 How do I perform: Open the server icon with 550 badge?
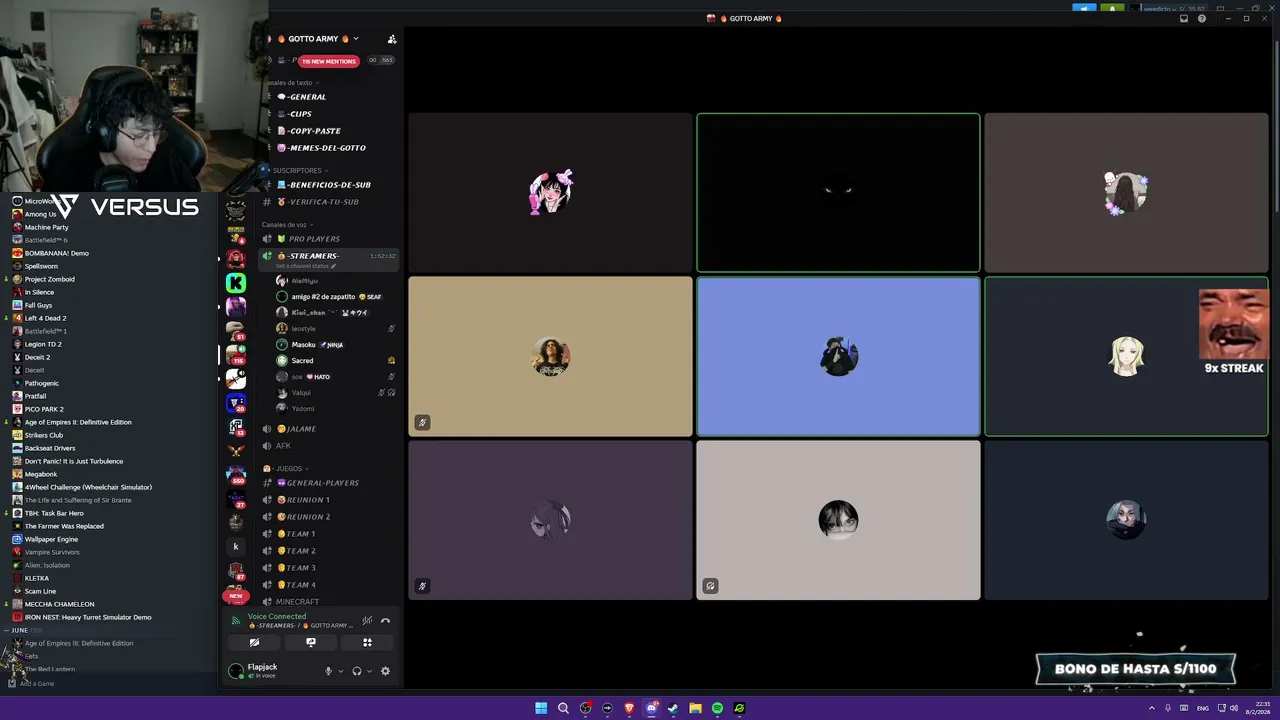tap(236, 474)
